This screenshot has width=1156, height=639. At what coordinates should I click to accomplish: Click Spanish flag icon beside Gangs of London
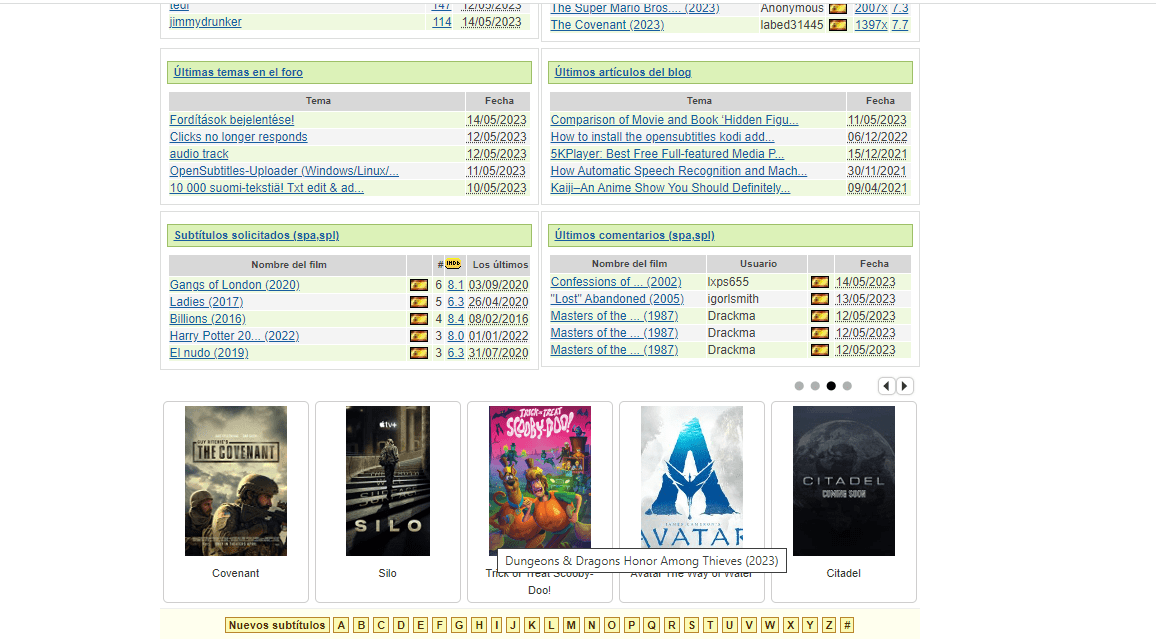tap(418, 285)
